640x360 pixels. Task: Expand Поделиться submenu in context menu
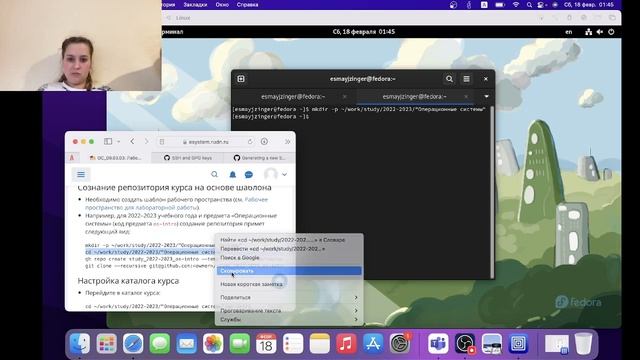point(289,298)
